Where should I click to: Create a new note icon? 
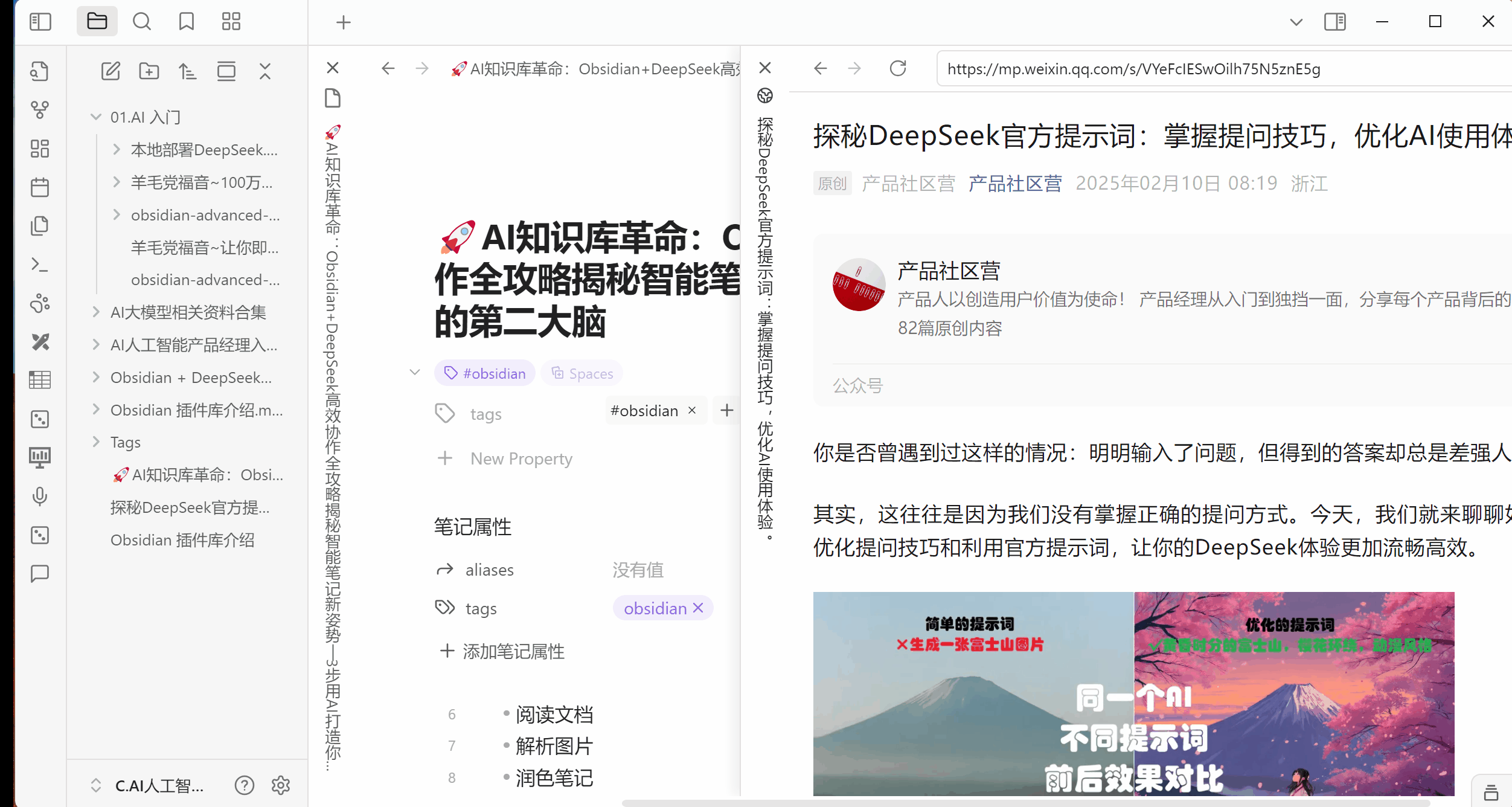[x=111, y=71]
